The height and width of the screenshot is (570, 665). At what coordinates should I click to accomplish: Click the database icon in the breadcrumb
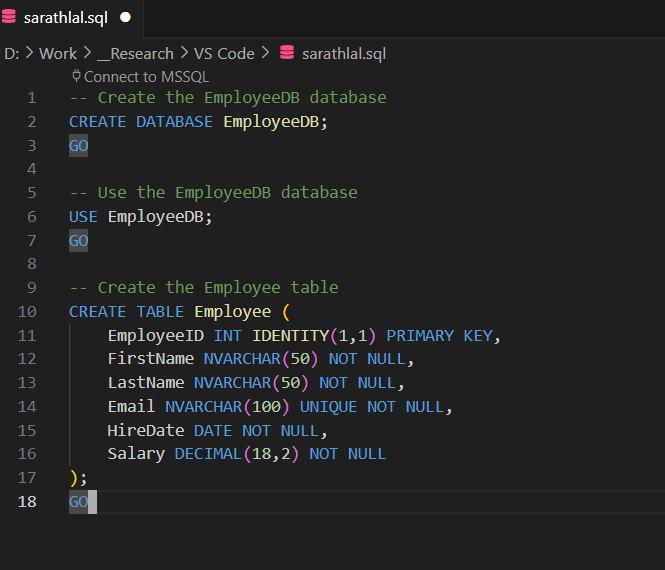tap(286, 53)
